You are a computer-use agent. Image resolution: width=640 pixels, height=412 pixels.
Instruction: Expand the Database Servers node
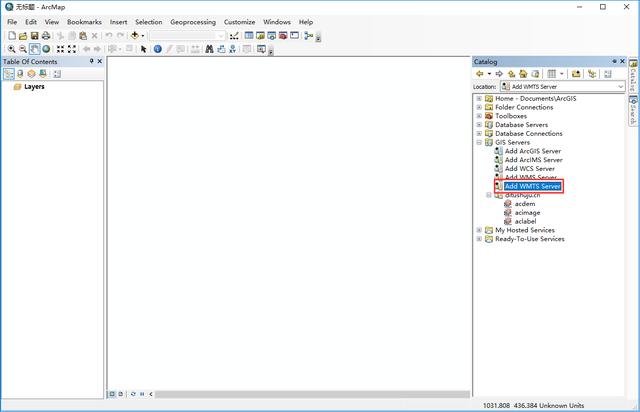(x=479, y=125)
